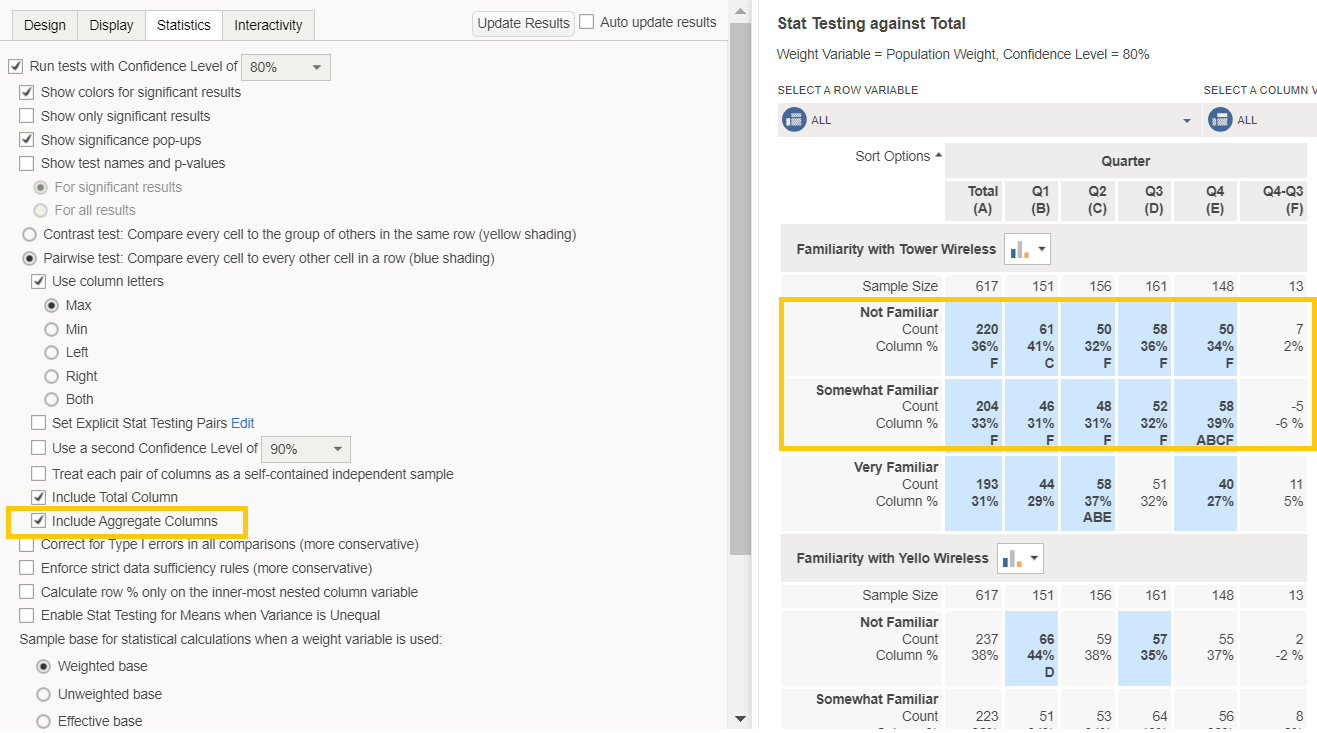Click the column variable ALL table icon
Screen dimensions: 1317x733
(x=1220, y=120)
